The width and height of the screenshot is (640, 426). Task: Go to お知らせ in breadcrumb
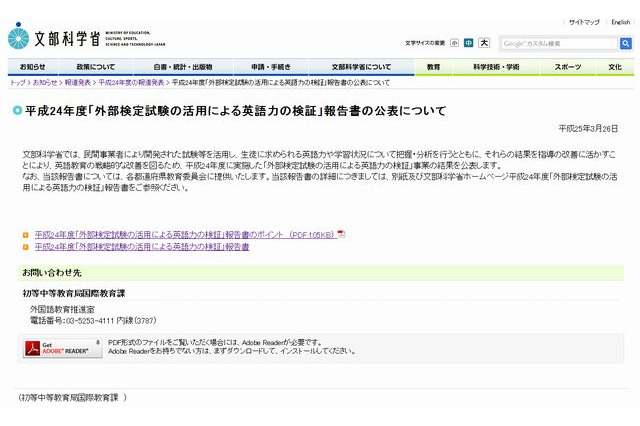tap(45, 82)
